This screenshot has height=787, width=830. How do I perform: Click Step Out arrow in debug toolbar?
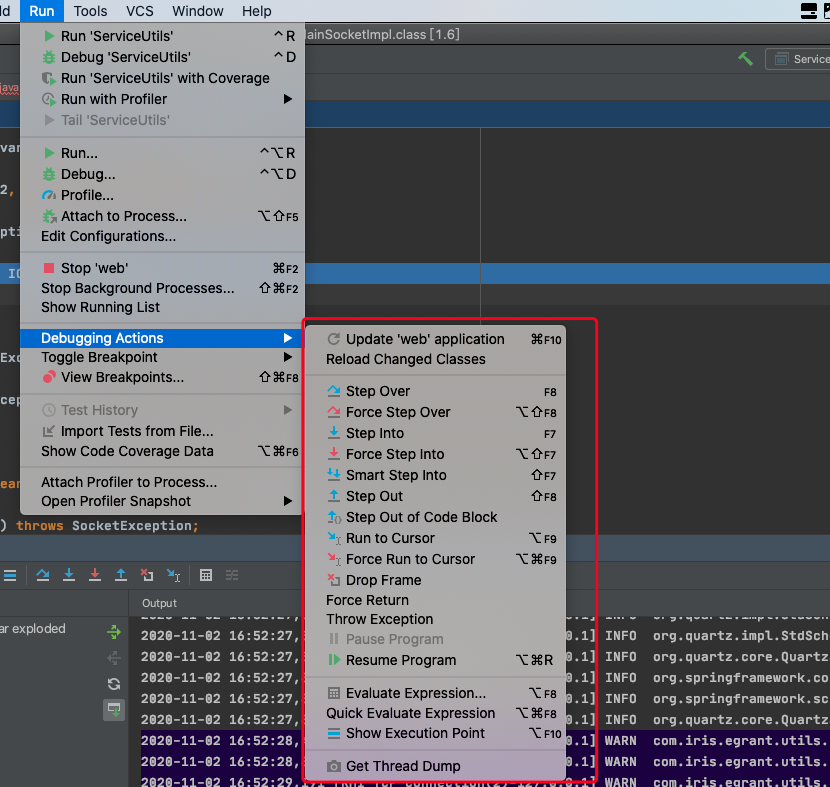point(121,575)
